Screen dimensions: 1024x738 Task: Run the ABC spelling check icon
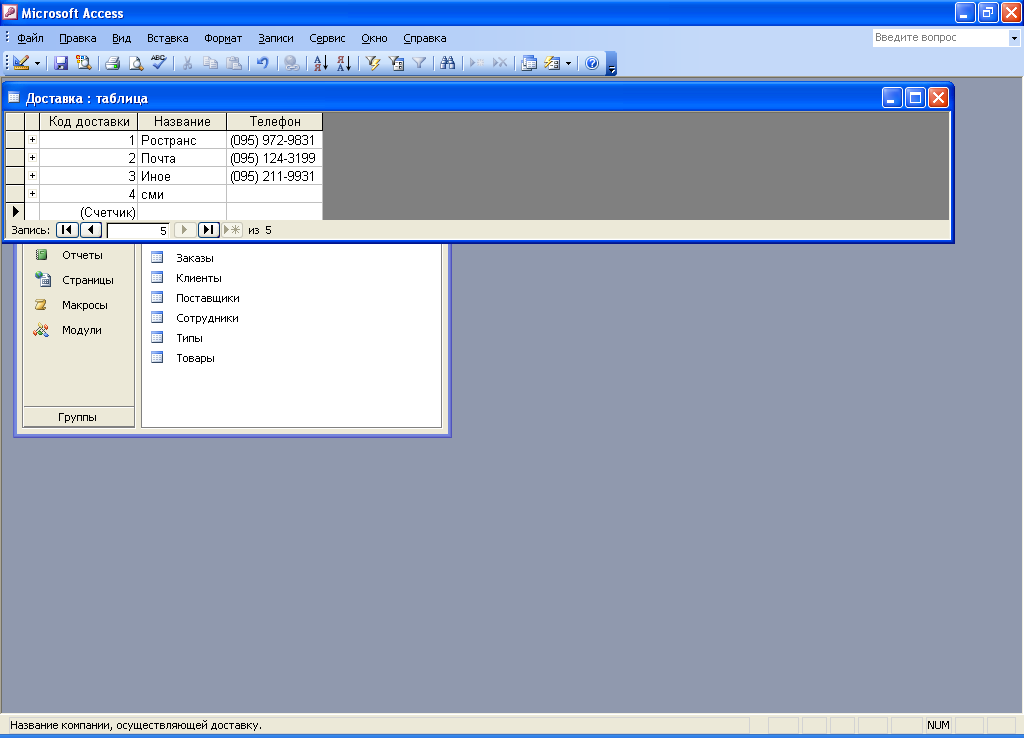(x=159, y=63)
